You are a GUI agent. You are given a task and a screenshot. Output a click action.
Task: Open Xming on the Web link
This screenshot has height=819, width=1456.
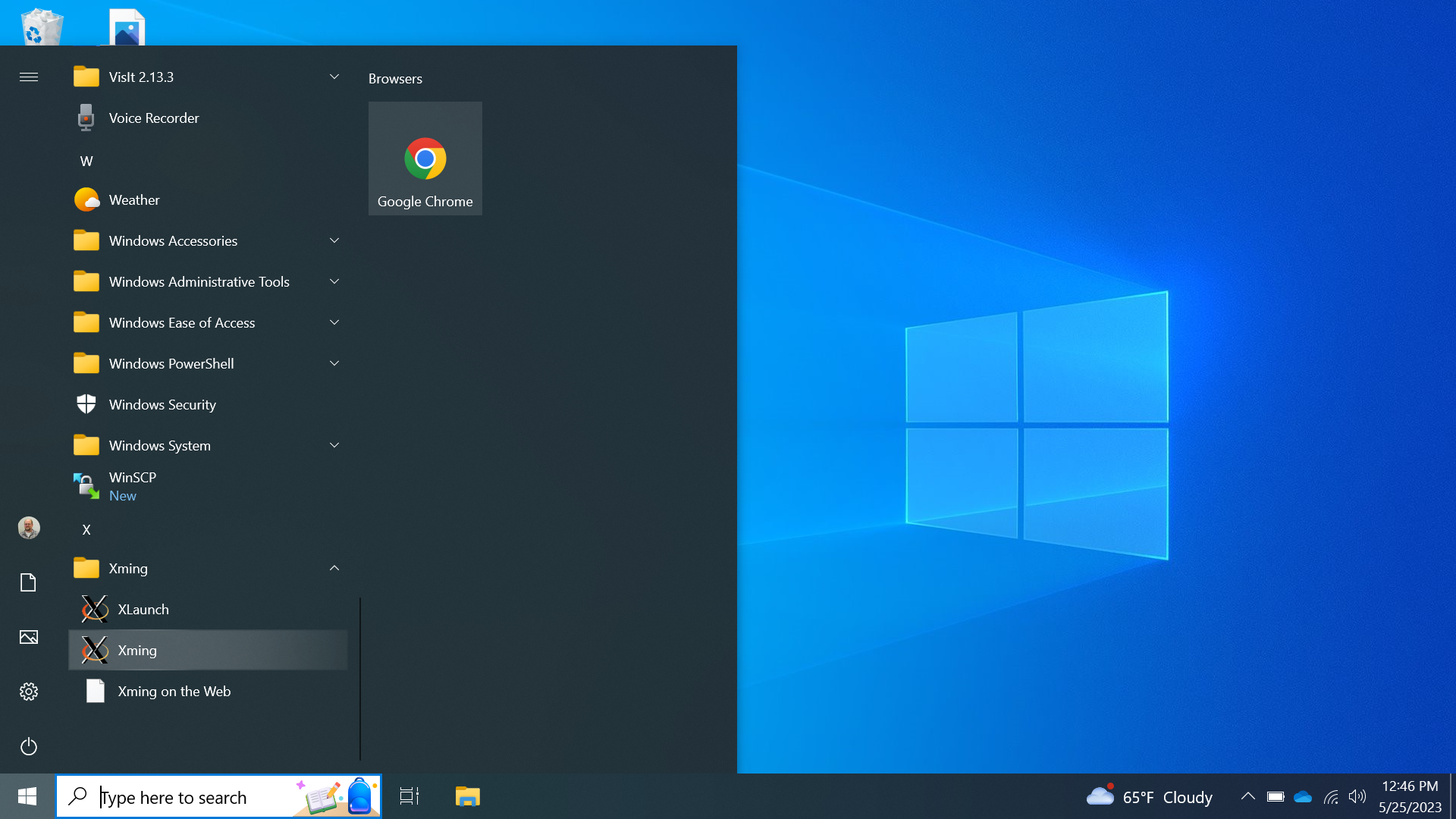[x=174, y=692]
